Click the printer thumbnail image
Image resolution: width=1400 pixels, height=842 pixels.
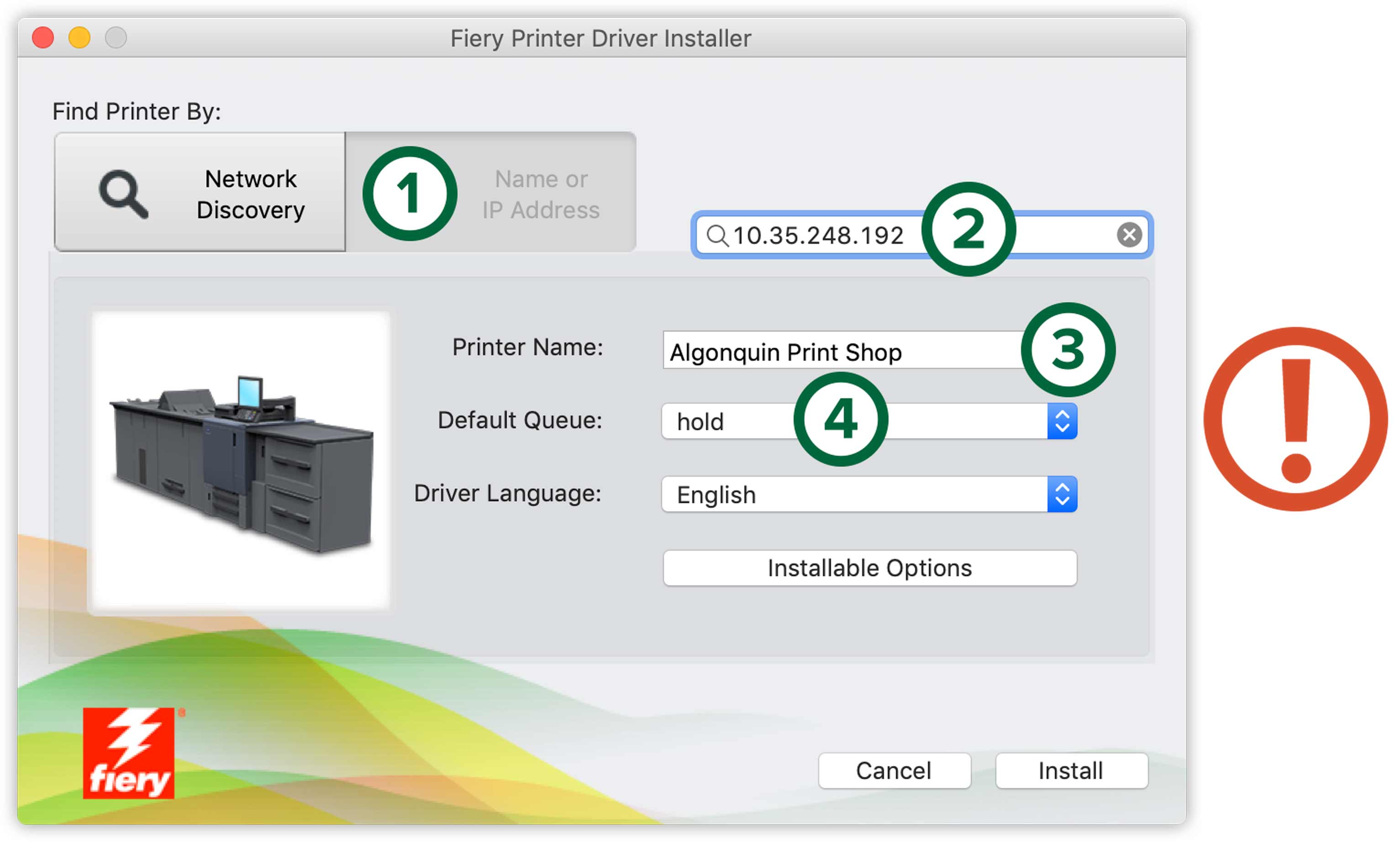tap(241, 461)
